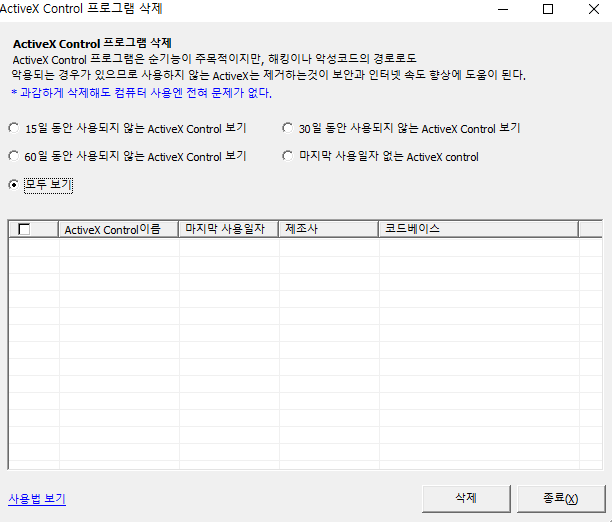Click the 코드베이스 column header

tap(478, 229)
